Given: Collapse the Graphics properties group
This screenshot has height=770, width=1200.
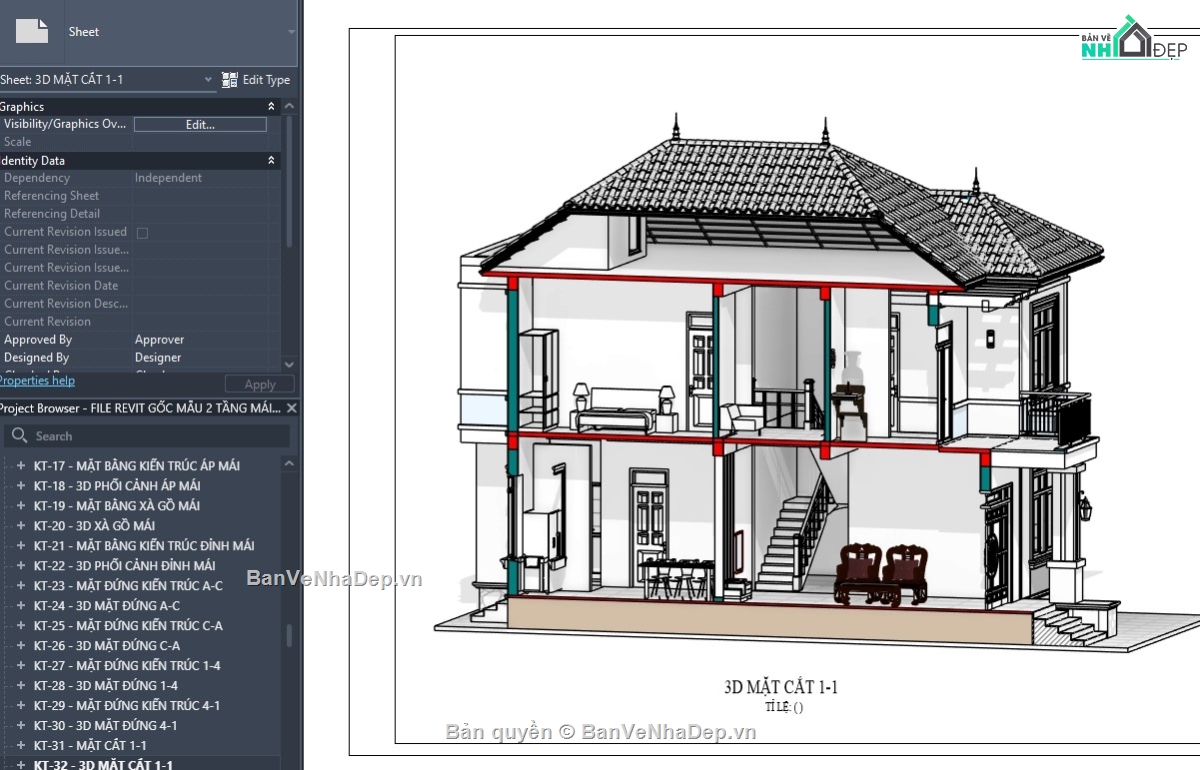Looking at the screenshot, I should tap(271, 106).
